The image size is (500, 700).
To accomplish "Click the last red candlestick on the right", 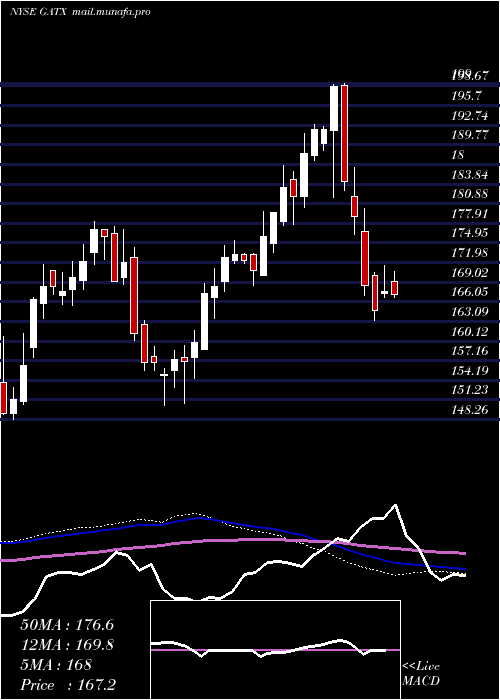I will (x=394, y=288).
